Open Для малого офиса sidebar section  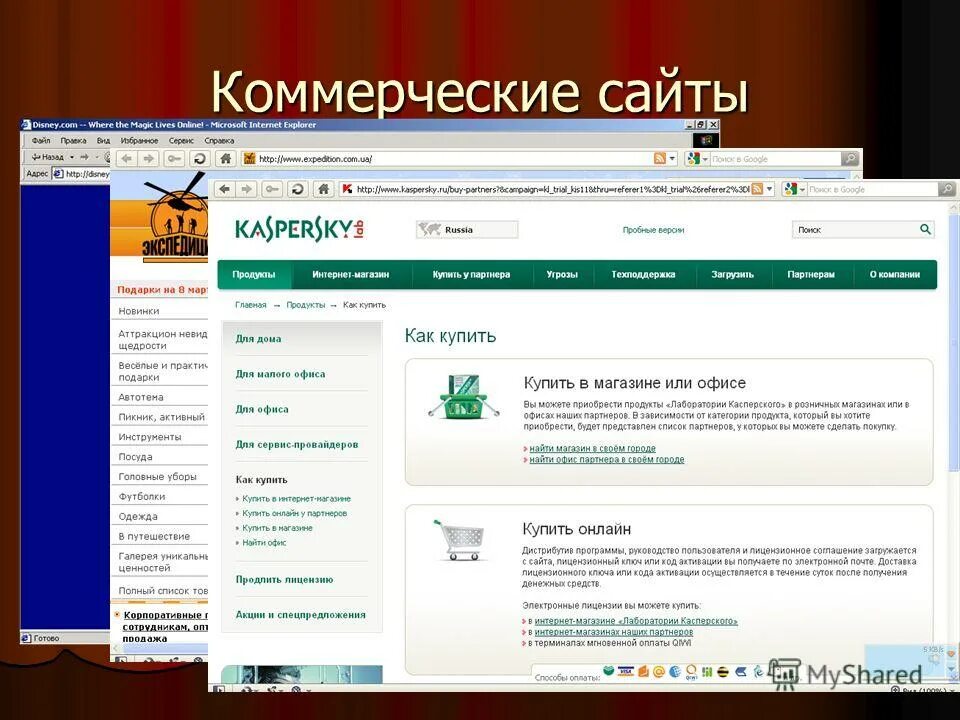point(280,373)
